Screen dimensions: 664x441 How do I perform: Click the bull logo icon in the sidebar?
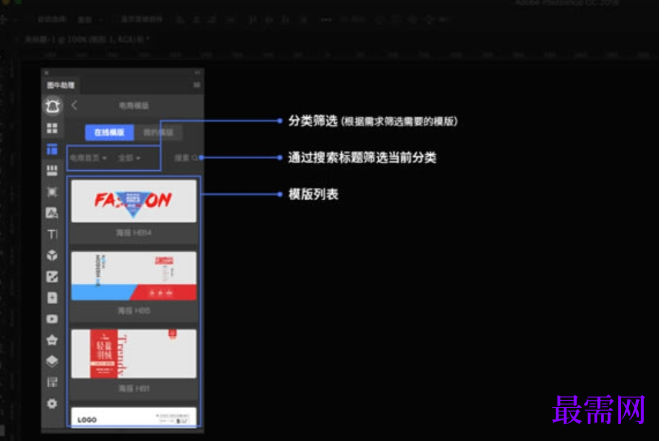(x=53, y=105)
